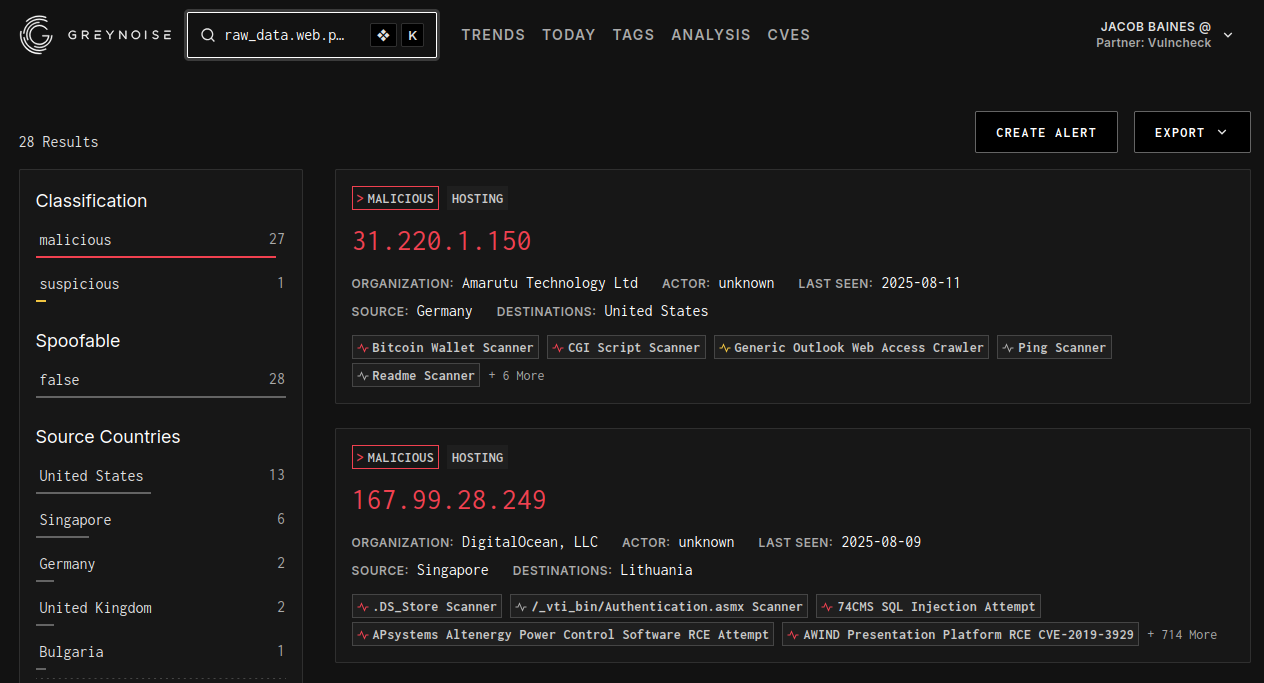
Task: Open the IP 167.99.28.249 details link
Action: coord(449,499)
